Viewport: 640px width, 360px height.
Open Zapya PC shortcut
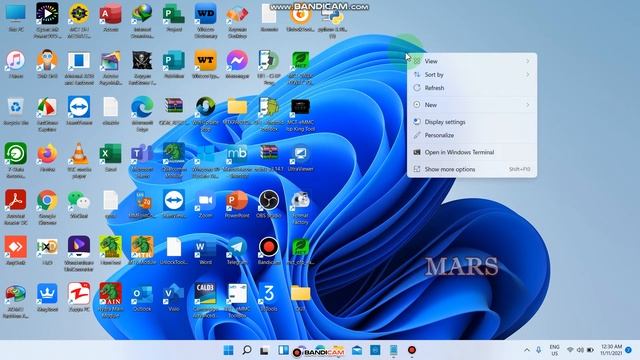click(79, 297)
